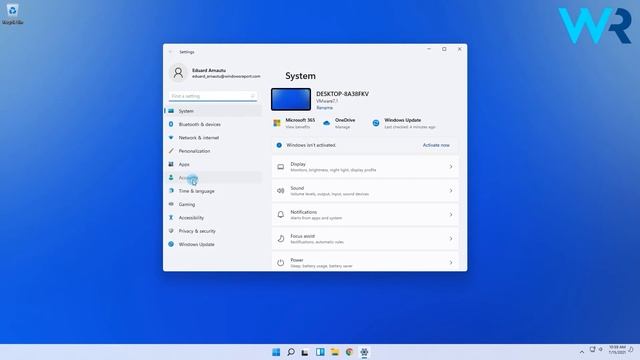The height and width of the screenshot is (360, 640).
Task: Show hidden icons in system tray
Action: (582, 351)
